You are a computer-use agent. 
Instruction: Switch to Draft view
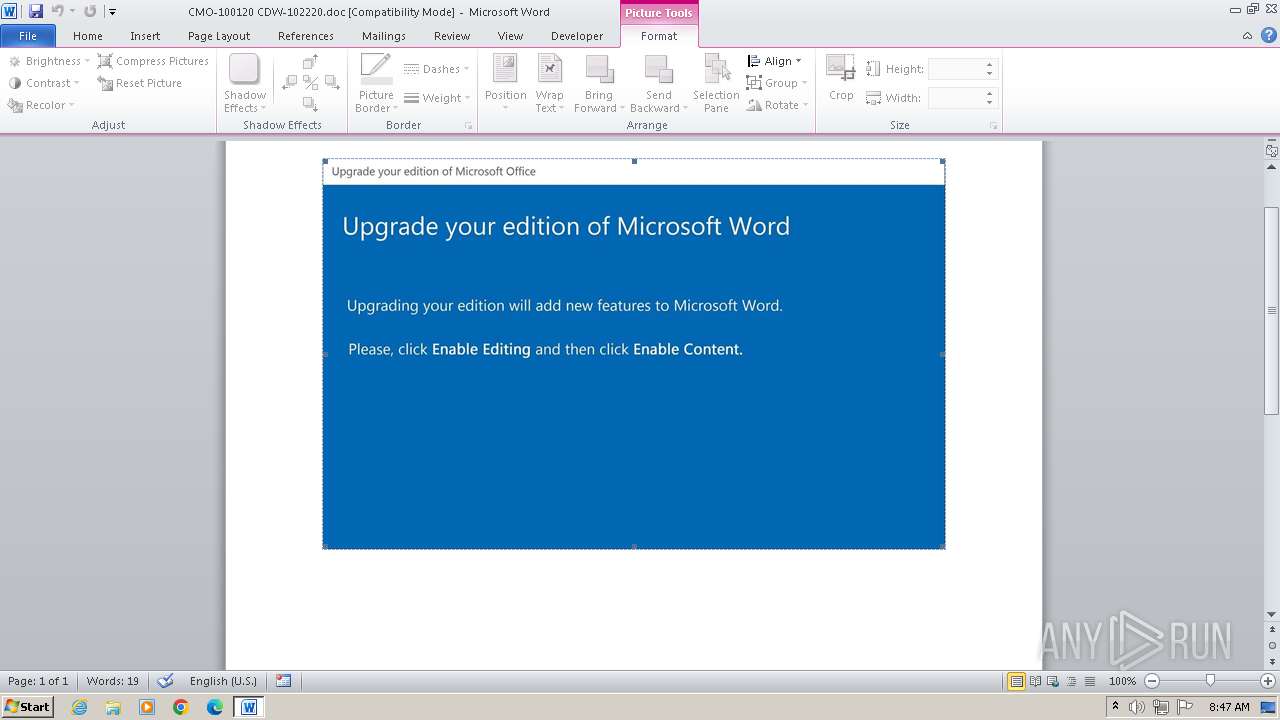(x=1089, y=681)
